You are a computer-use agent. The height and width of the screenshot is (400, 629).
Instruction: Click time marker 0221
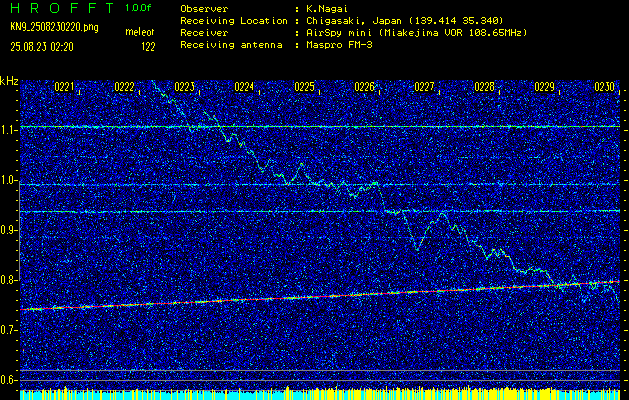[64, 87]
